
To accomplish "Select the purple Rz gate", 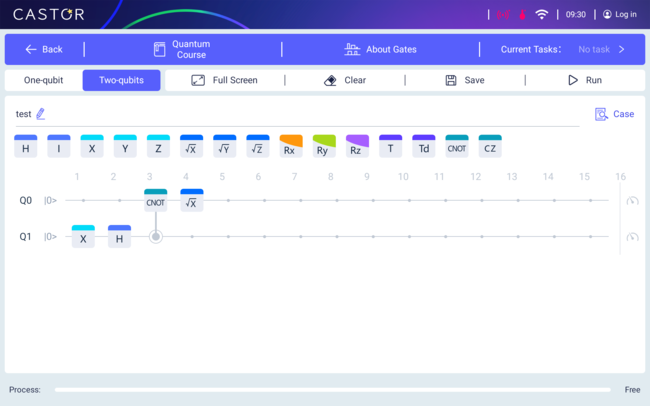I will tap(356, 147).
